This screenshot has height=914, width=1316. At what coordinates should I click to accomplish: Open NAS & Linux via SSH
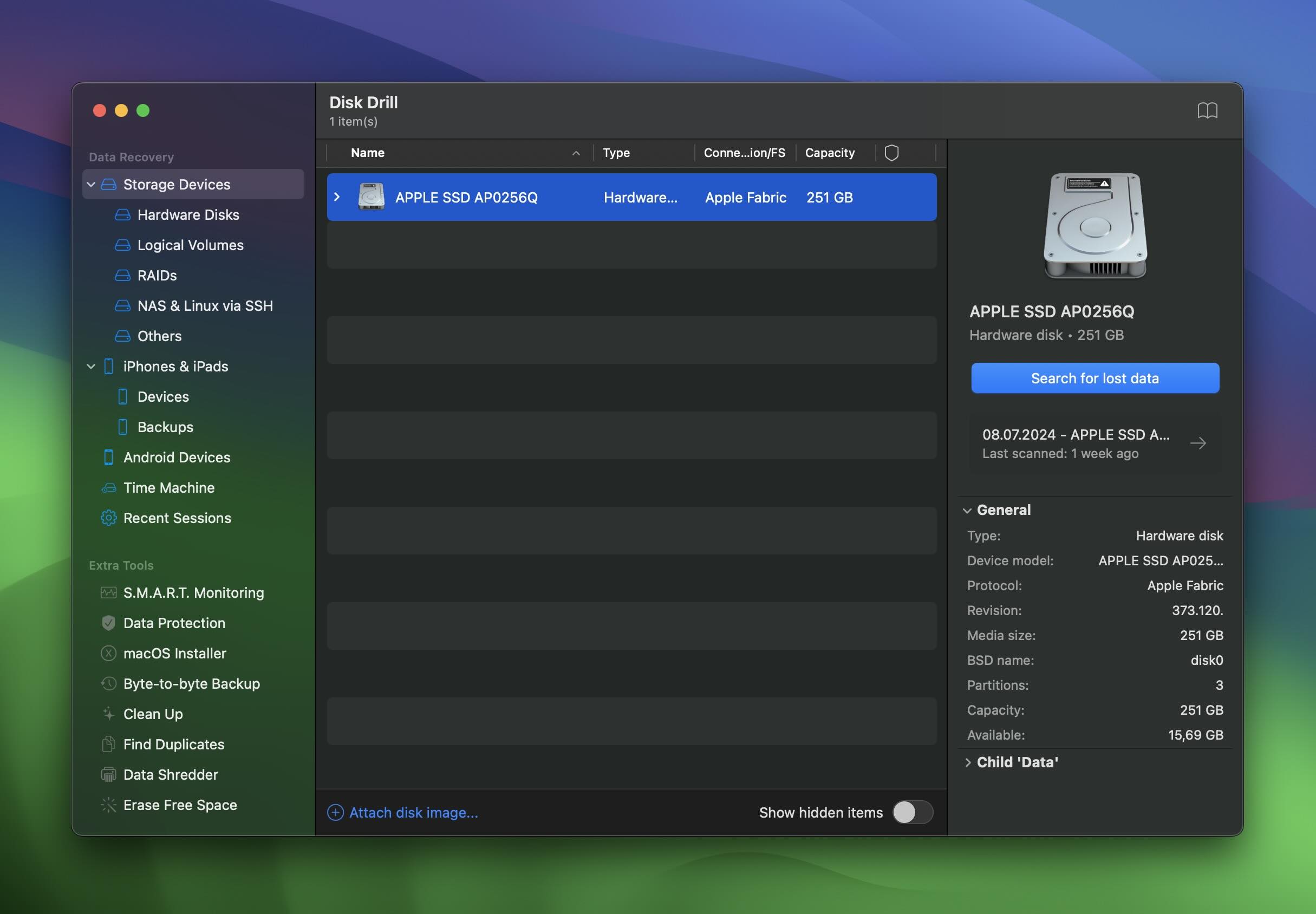[x=205, y=306]
